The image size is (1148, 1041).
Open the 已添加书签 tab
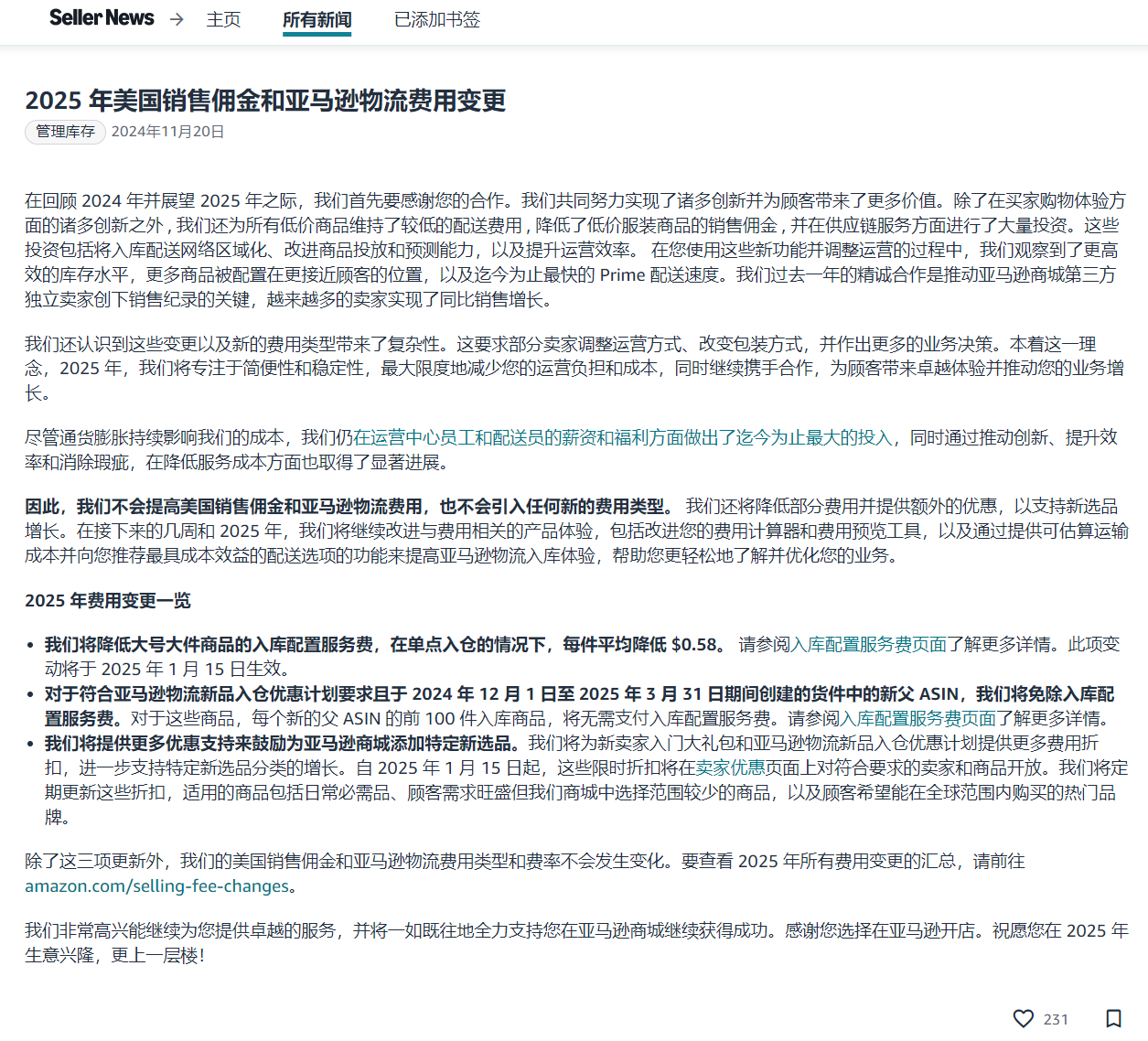[437, 19]
